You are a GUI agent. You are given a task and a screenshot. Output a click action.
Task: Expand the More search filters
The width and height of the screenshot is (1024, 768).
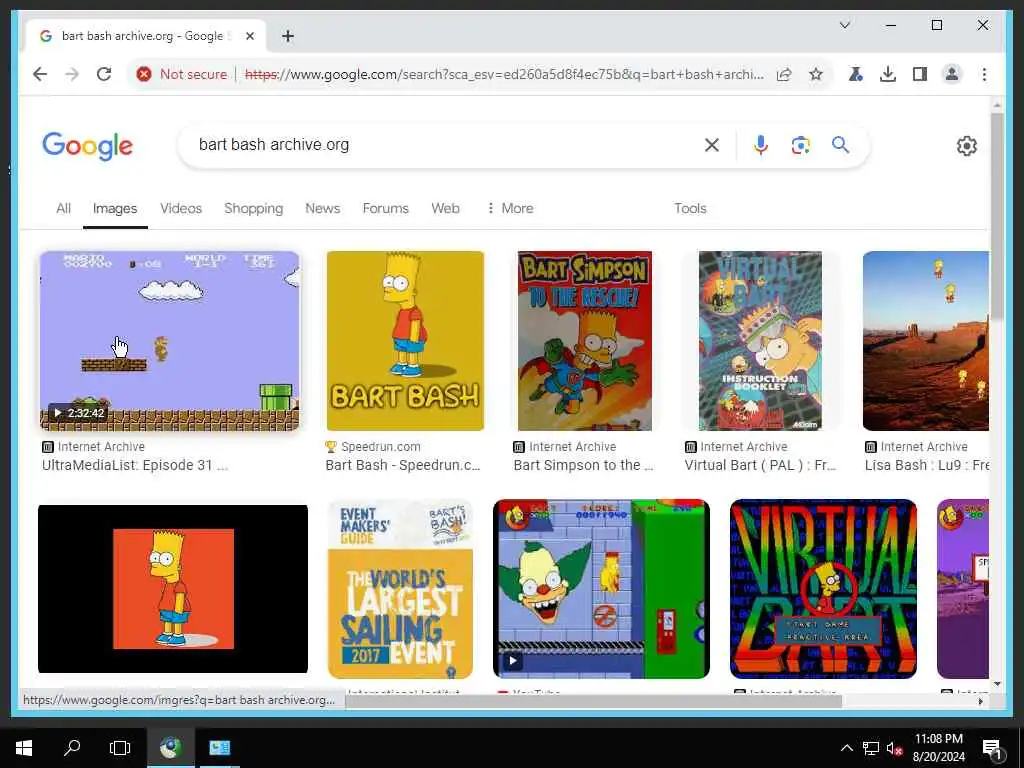[510, 208]
